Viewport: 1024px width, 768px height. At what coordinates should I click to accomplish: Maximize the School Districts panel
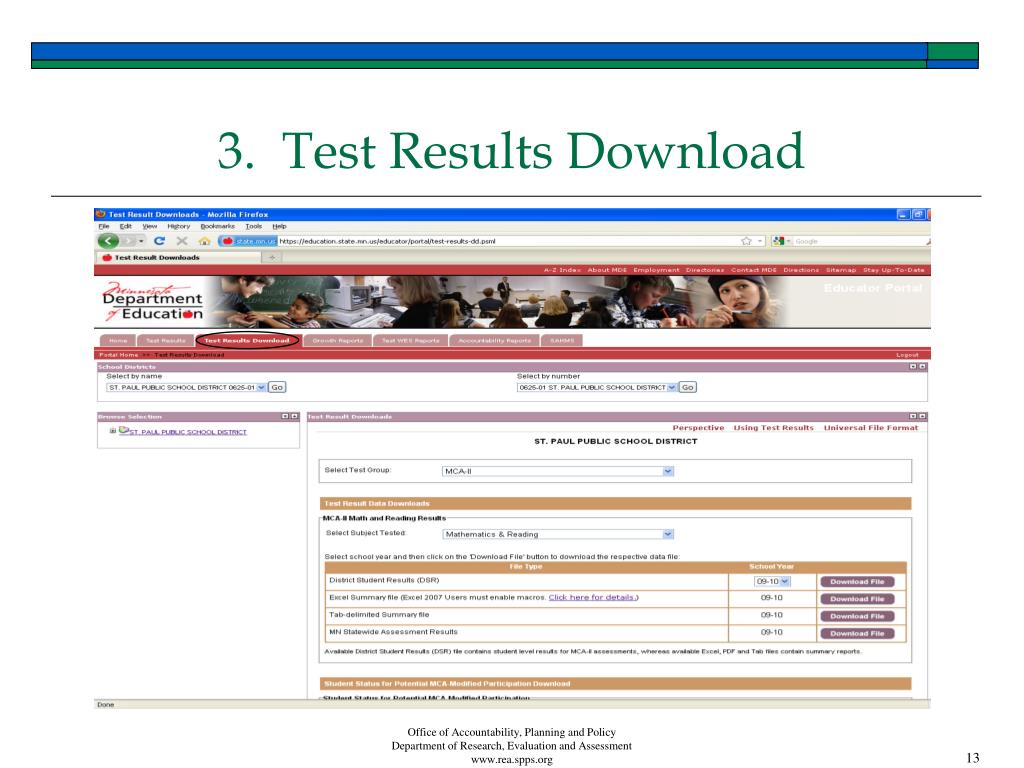(922, 367)
